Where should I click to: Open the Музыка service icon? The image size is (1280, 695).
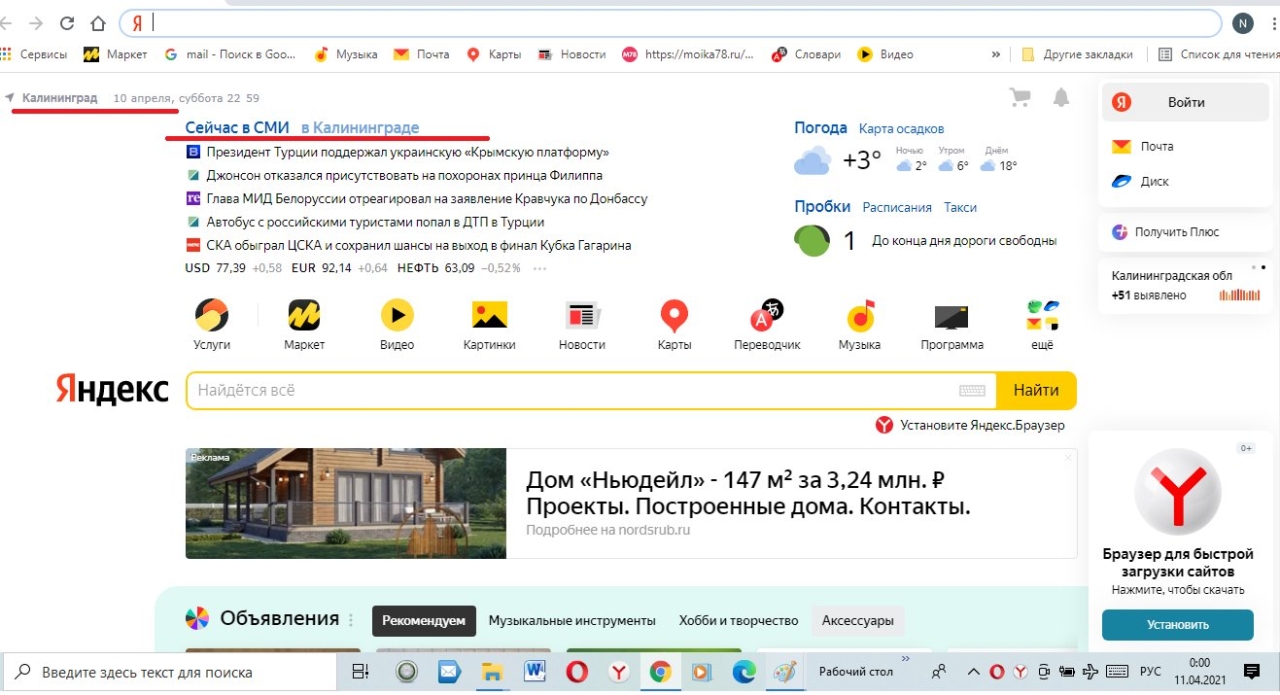[x=860, y=316]
